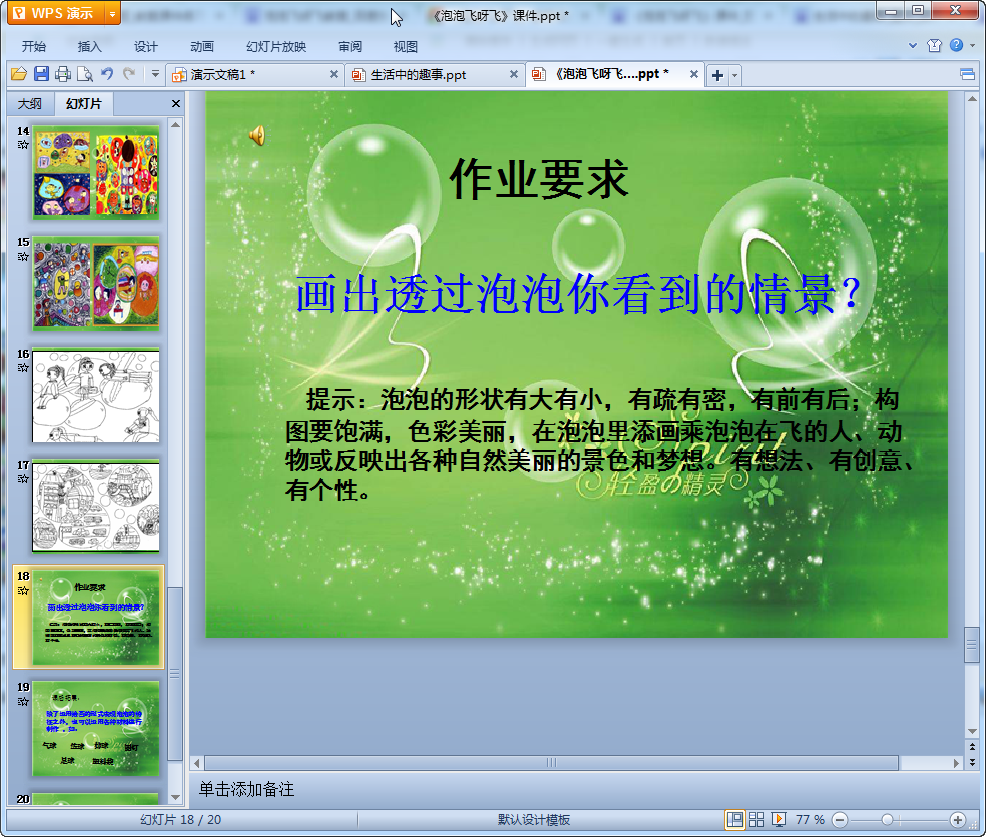986x837 pixels.
Task: Open Print Preview icon
Action: (x=84, y=74)
